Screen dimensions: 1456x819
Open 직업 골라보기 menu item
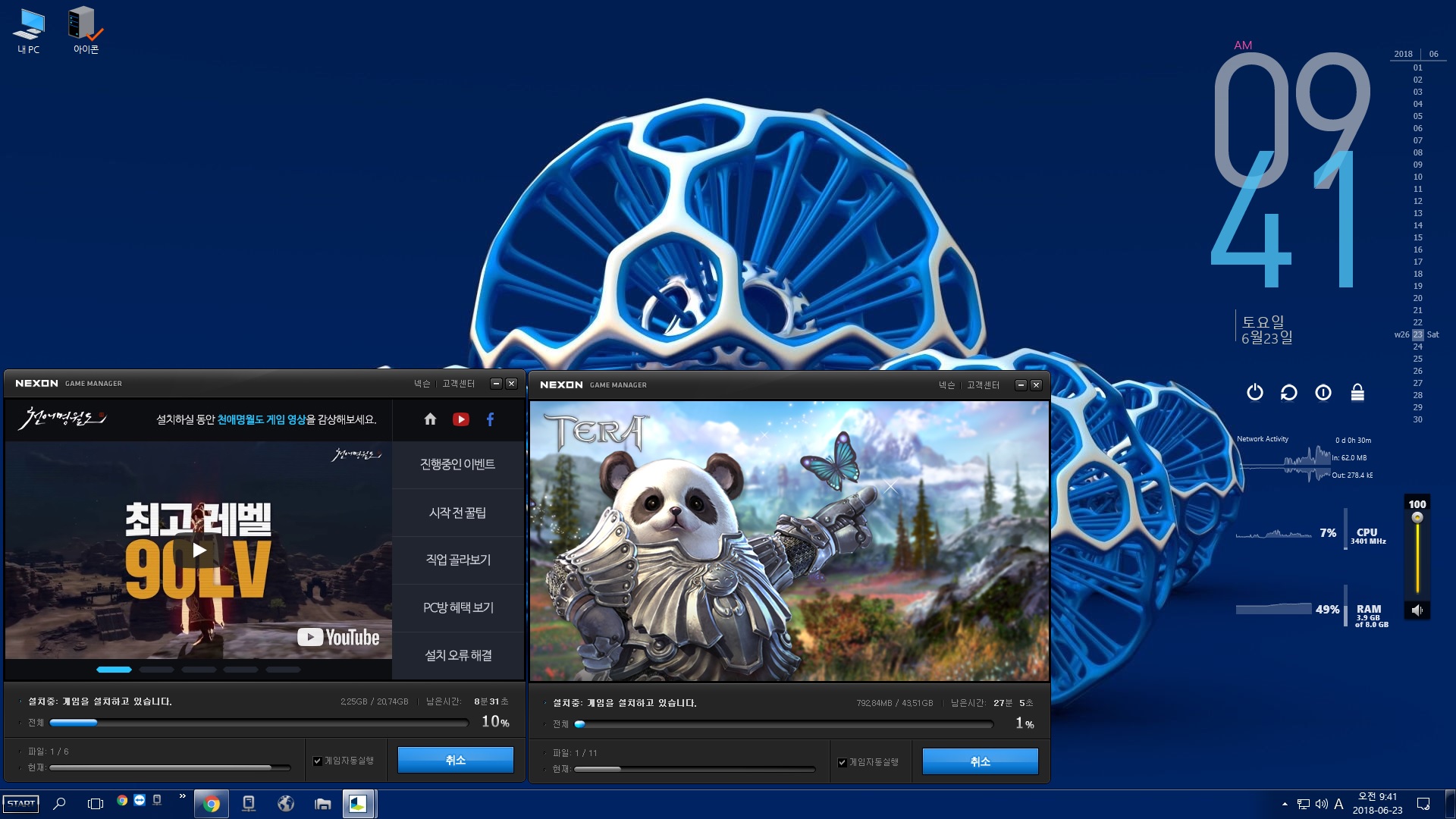458,560
